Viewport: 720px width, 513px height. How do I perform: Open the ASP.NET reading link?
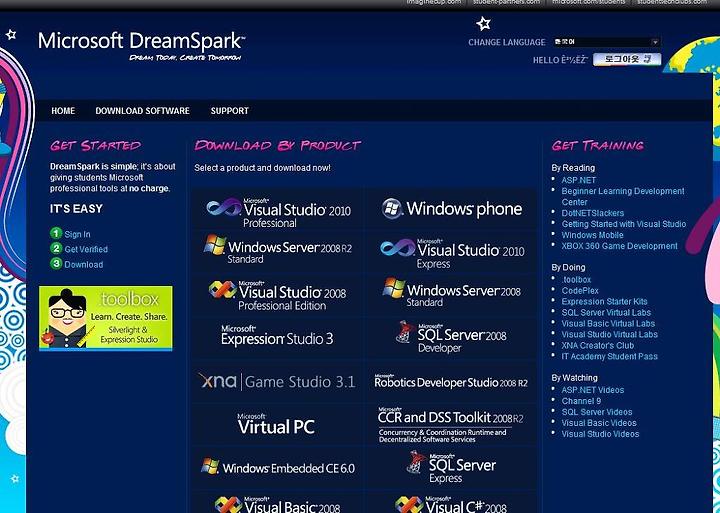pos(579,180)
